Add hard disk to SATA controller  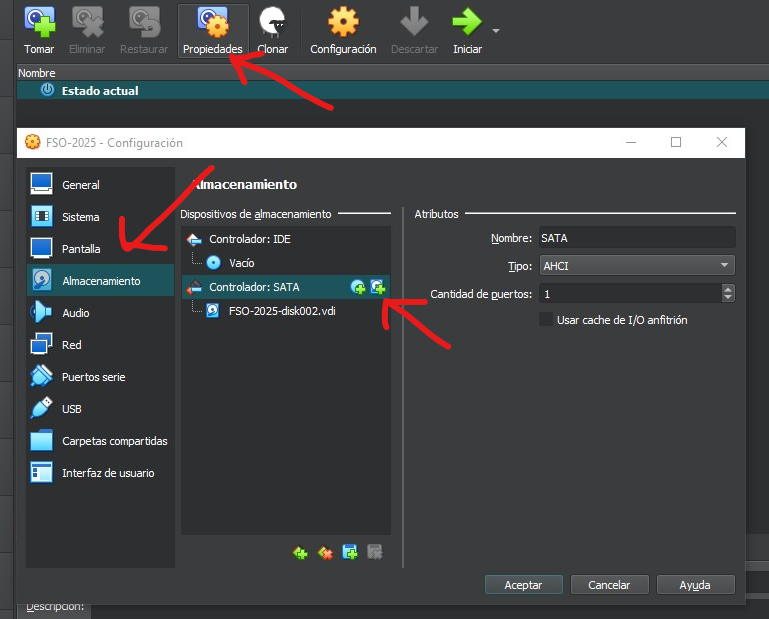point(377,287)
